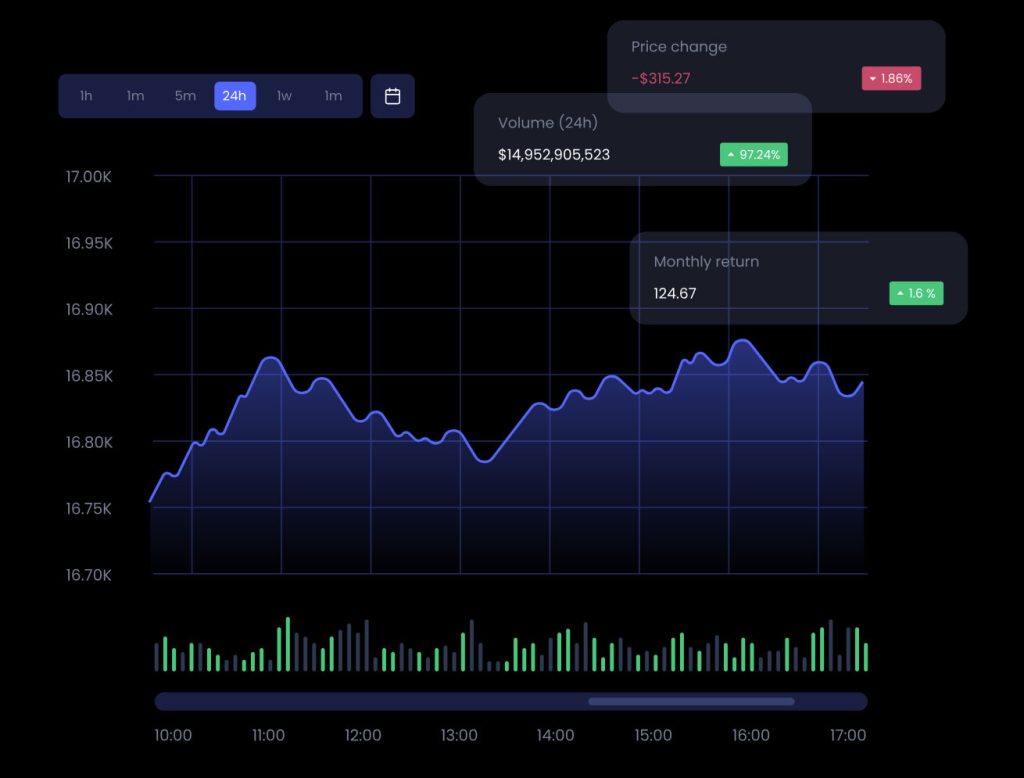Click the green up-arrow 97.24% badge
The width and height of the screenshot is (1024, 778).
[753, 155]
